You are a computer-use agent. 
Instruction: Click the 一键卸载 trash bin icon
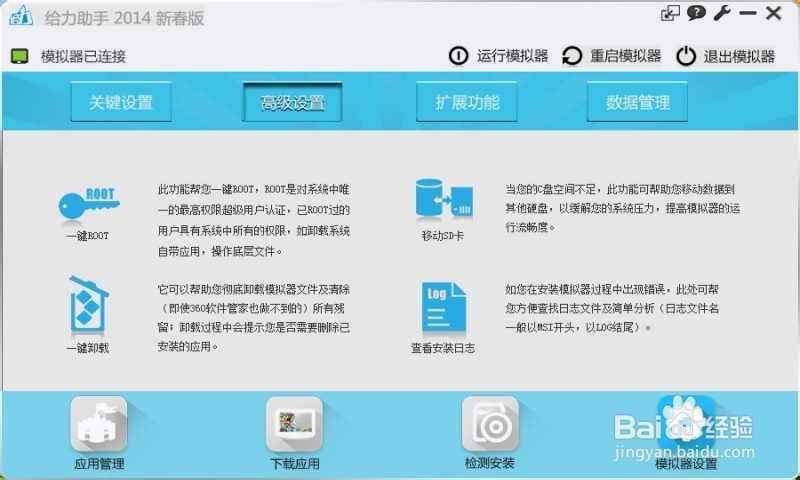[x=88, y=305]
